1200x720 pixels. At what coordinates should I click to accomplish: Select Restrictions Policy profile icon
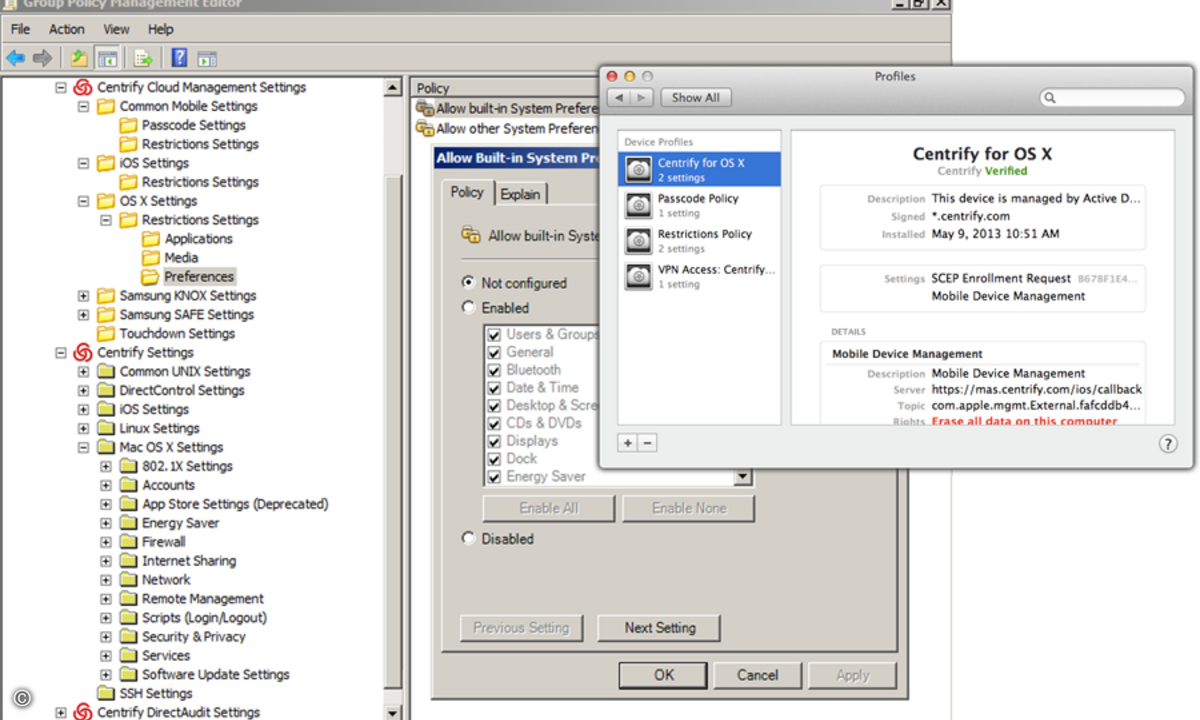tap(638, 240)
